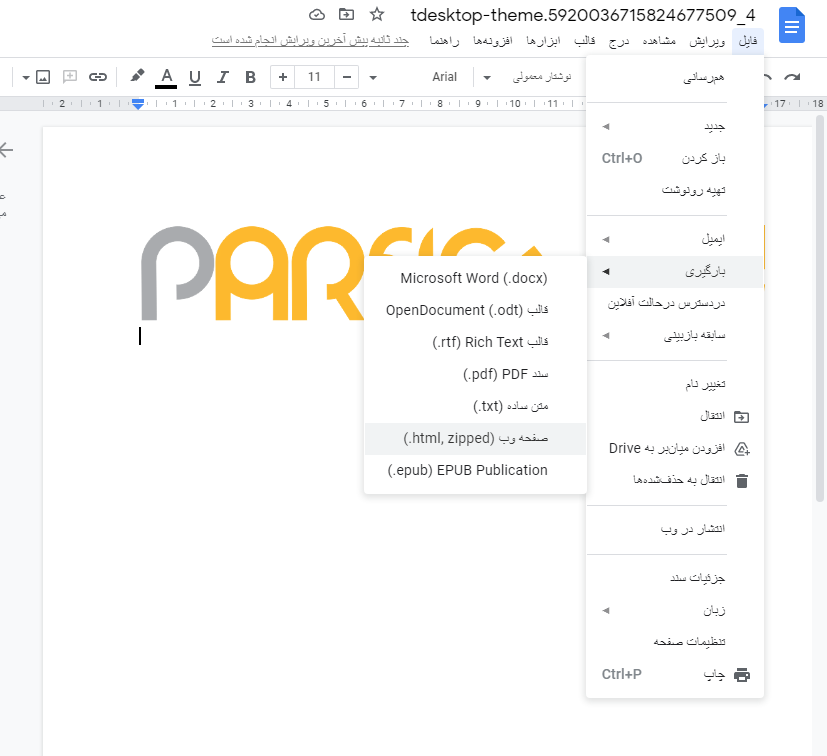827x756 pixels.
Task: Open dropdown arrow beside font size
Action: (x=373, y=78)
